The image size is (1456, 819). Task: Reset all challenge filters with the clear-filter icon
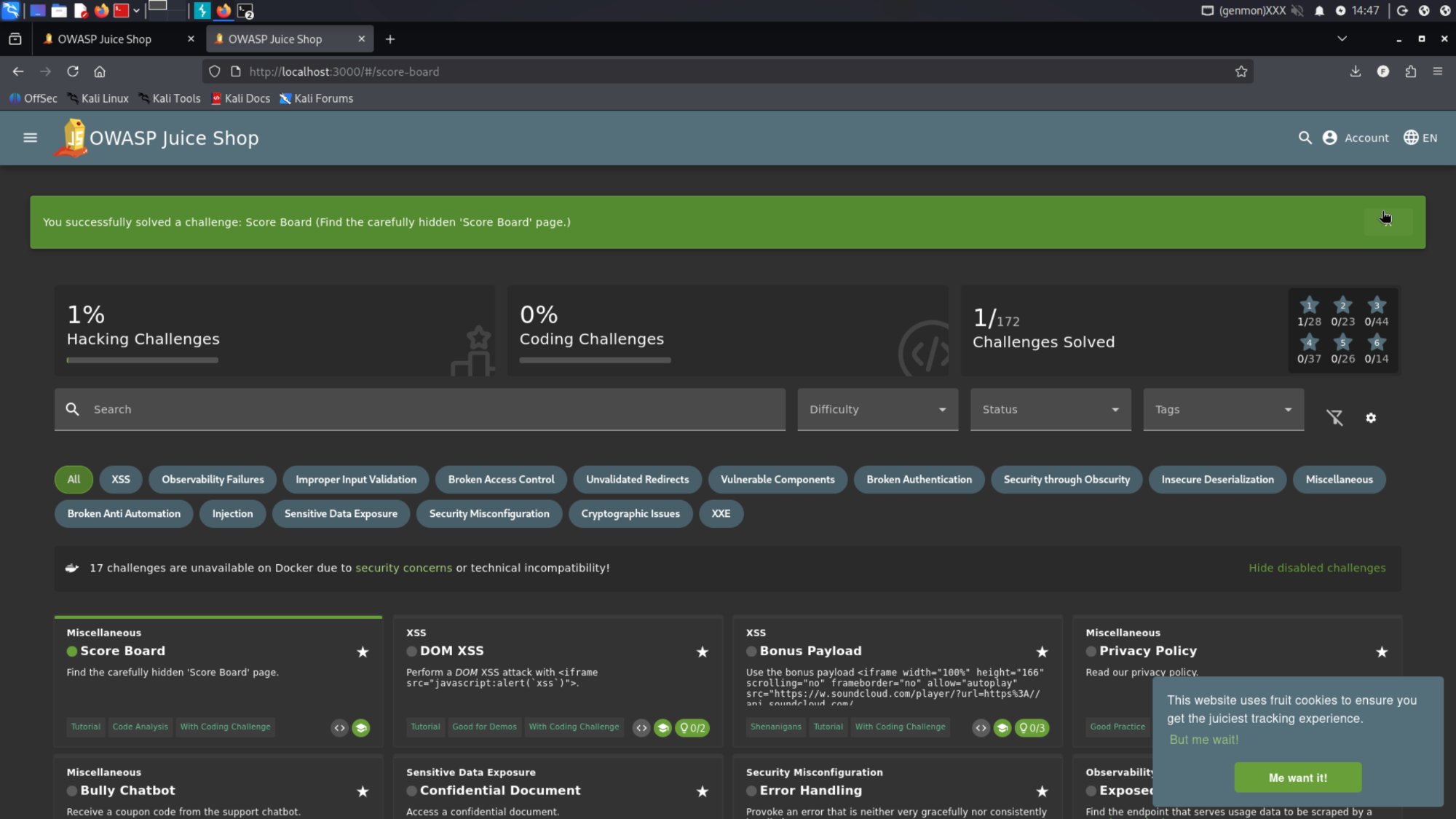[1334, 417]
